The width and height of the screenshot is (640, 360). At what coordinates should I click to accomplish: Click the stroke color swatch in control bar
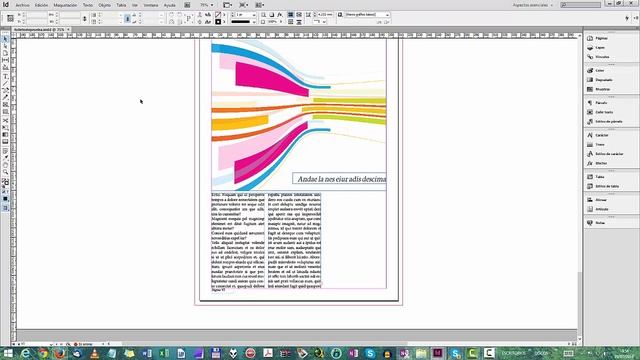[x=218, y=22]
